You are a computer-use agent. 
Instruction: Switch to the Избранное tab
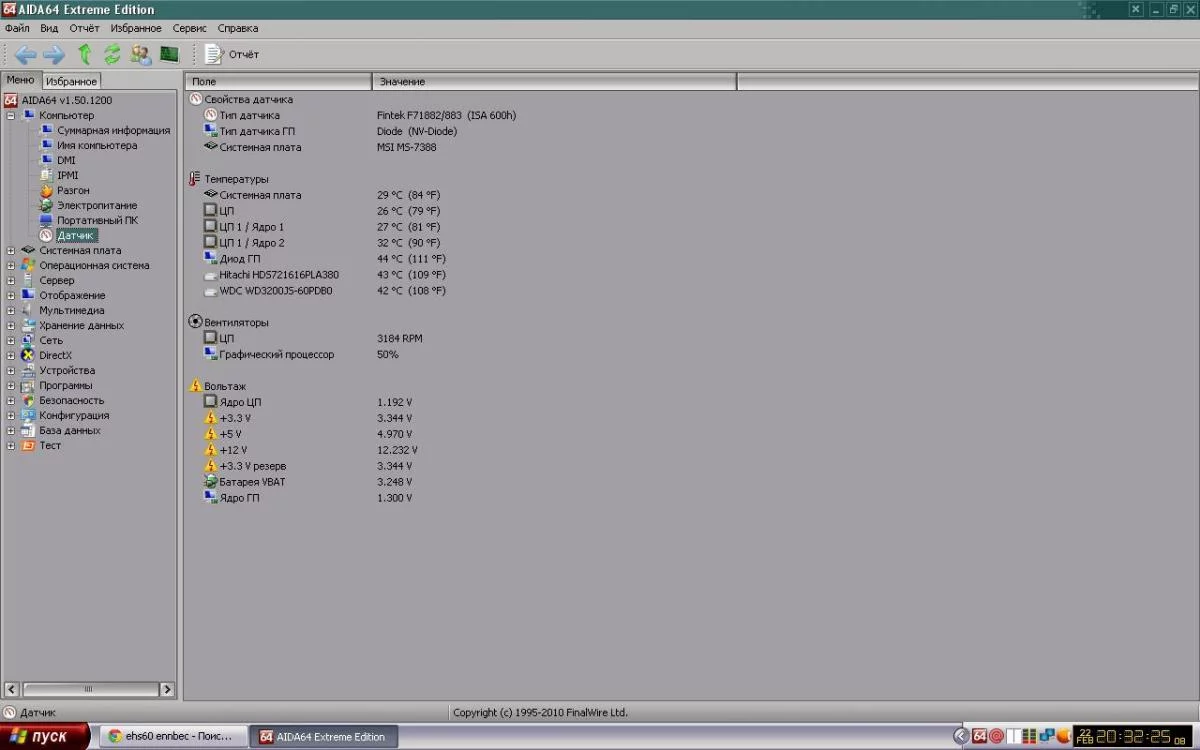click(71, 81)
